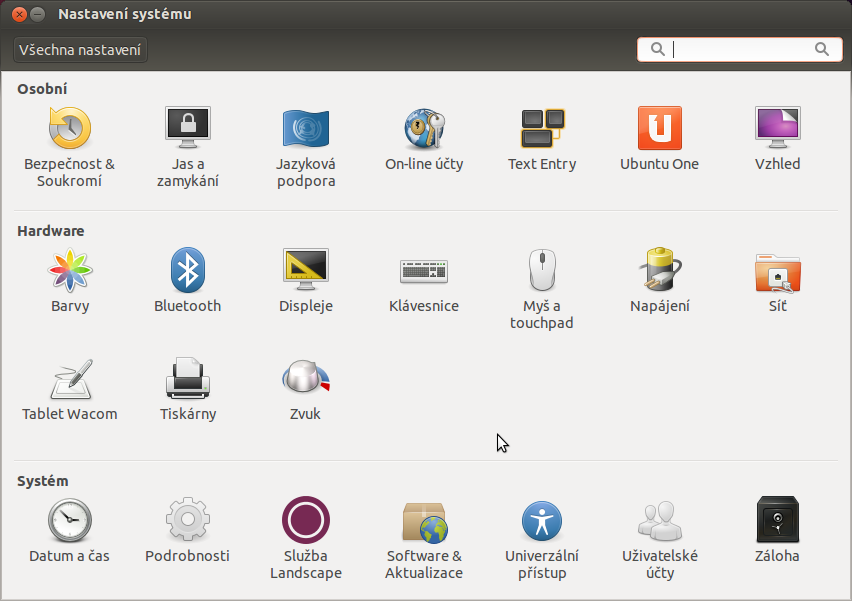852x601 pixels.
Task: Open Tiskárny printer icon
Action: 187,378
